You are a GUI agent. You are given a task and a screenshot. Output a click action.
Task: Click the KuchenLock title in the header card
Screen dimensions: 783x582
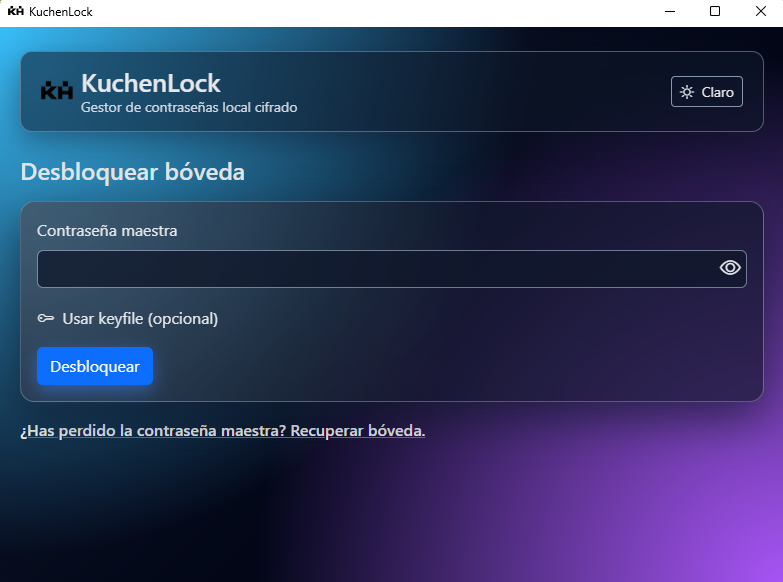tap(151, 83)
